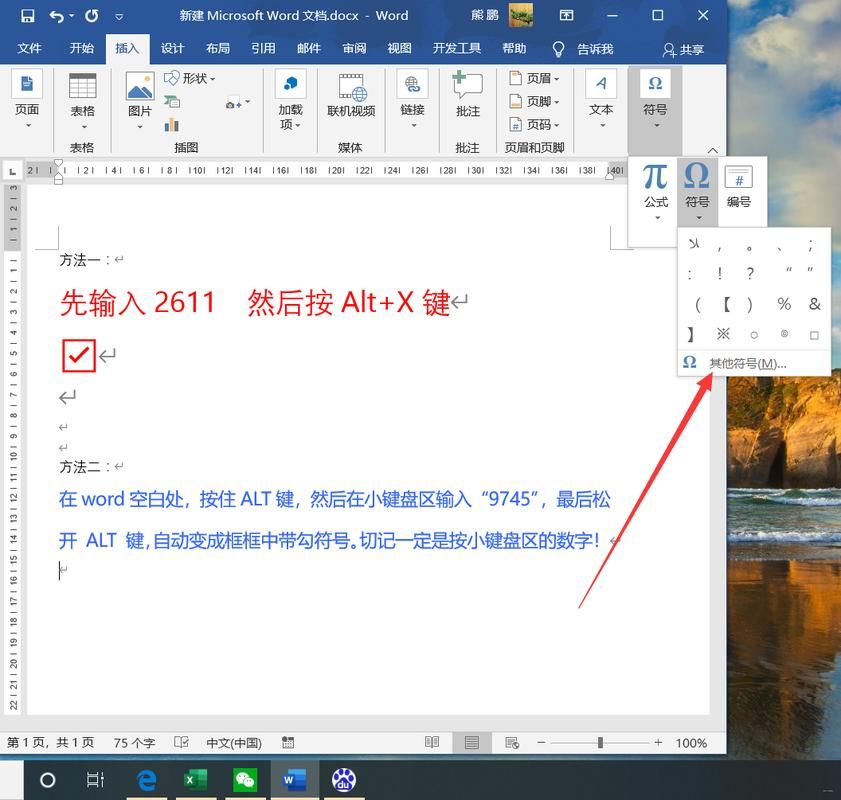The height and width of the screenshot is (800, 841).
Task: Open Quick Access Toolbar customize arrow
Action: [119, 17]
